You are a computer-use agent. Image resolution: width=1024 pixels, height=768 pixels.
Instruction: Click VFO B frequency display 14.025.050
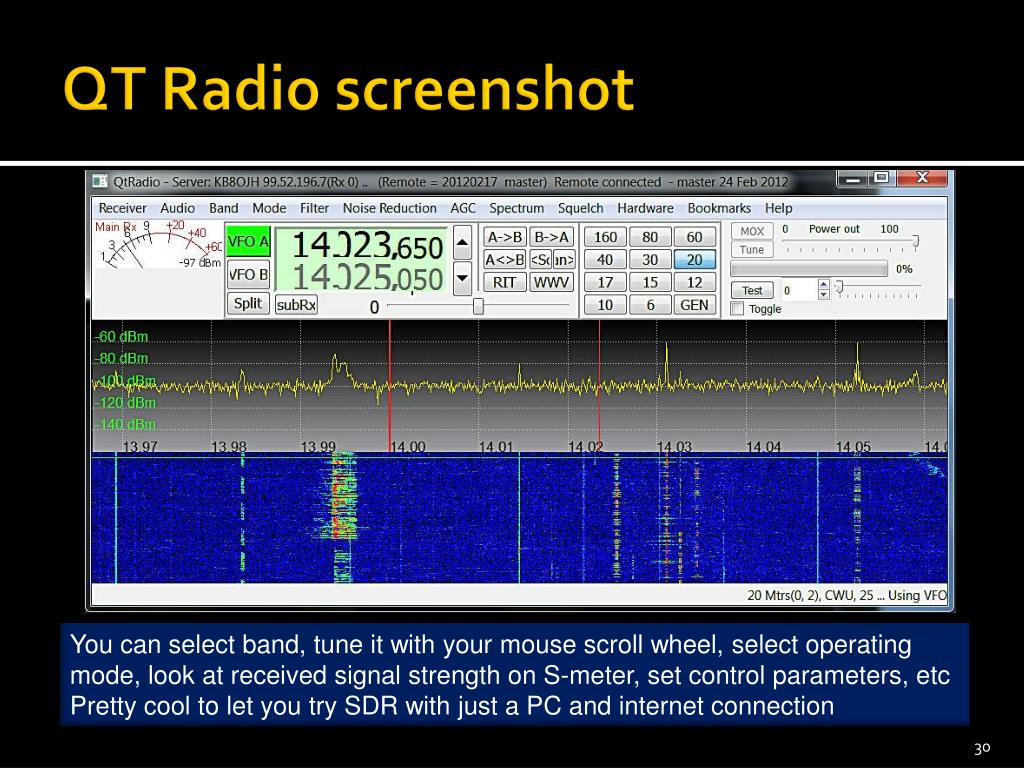tap(367, 278)
